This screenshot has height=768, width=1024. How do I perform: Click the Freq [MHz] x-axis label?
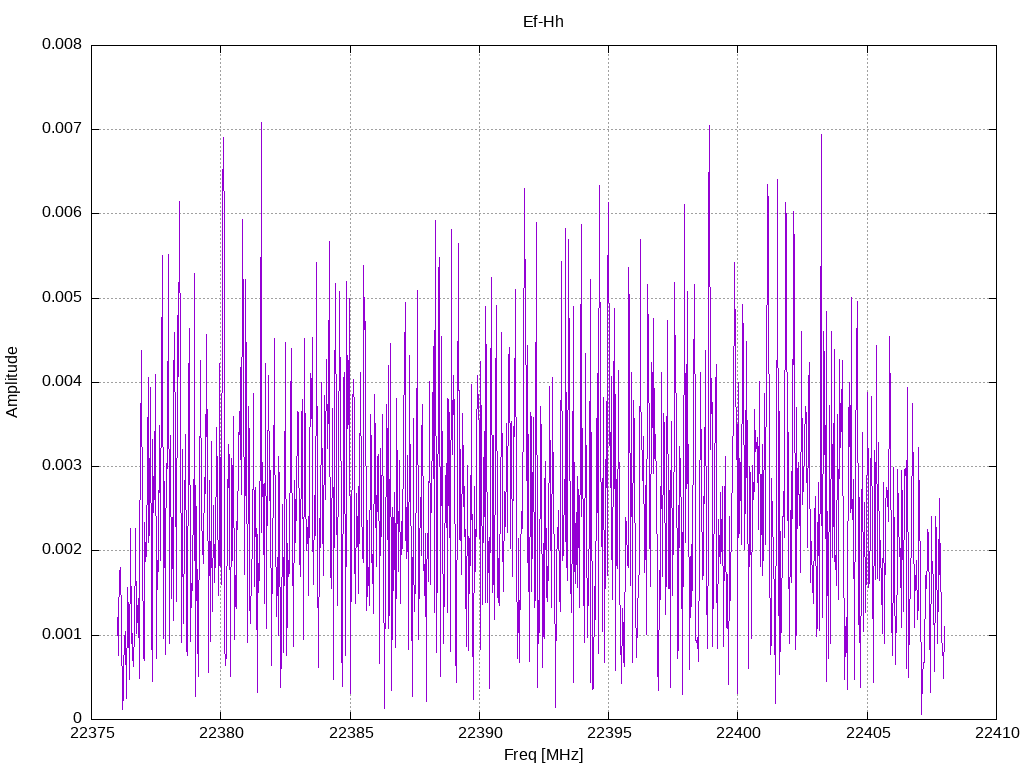pos(543,755)
